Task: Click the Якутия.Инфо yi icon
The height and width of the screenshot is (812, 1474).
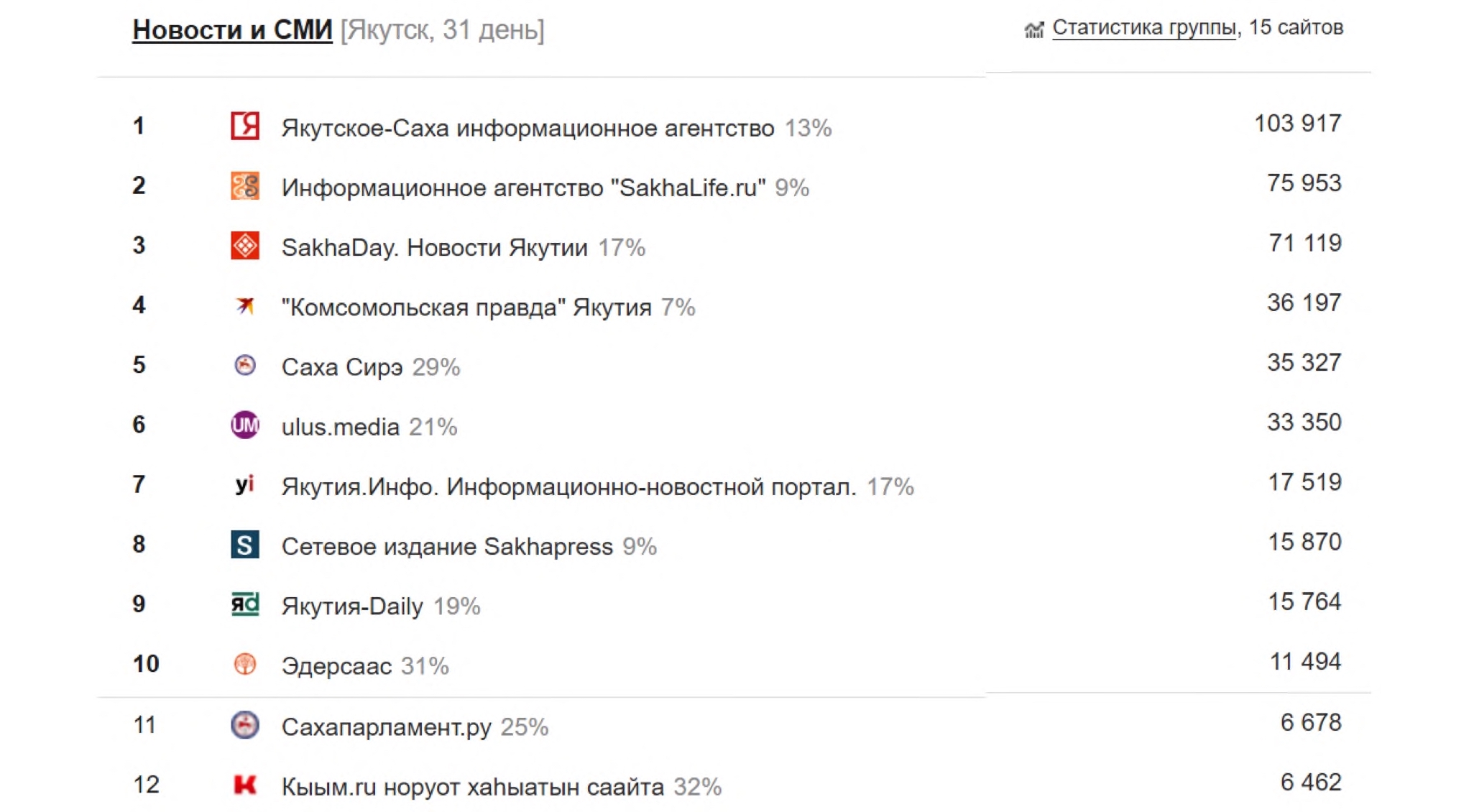Action: (x=245, y=484)
